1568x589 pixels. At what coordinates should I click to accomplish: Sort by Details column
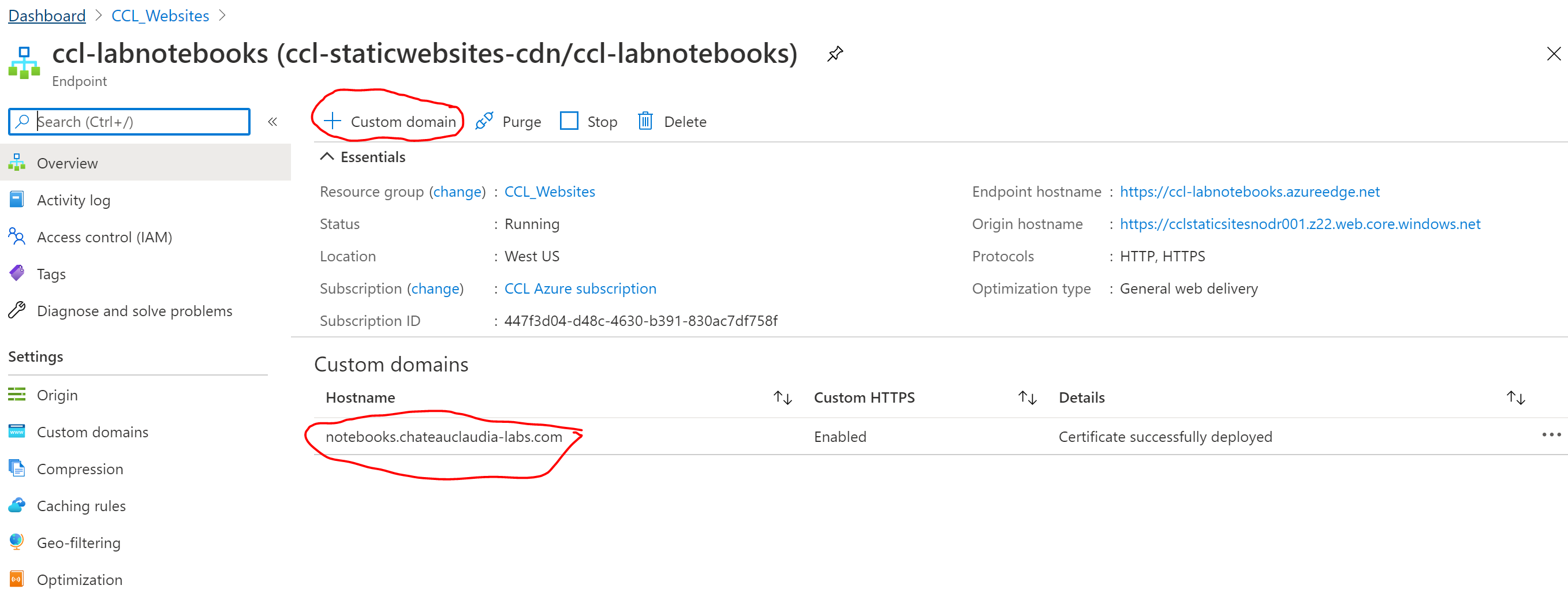pyautogui.click(x=1515, y=398)
